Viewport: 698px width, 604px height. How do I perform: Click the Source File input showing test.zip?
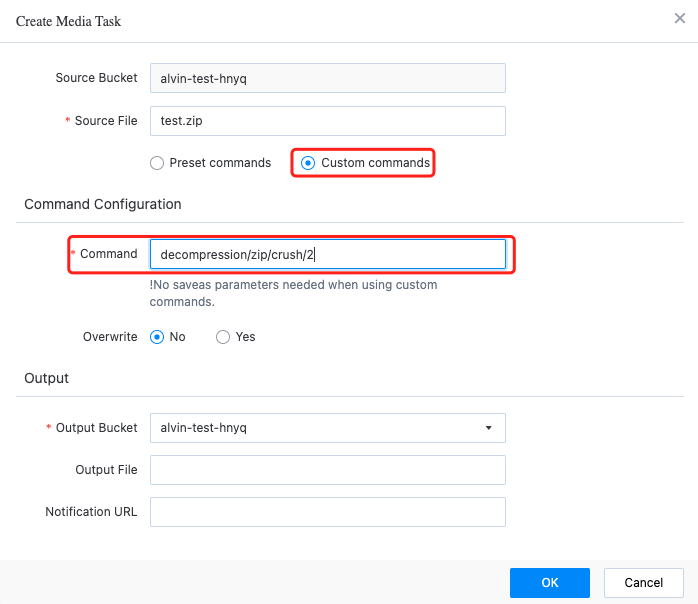point(328,121)
